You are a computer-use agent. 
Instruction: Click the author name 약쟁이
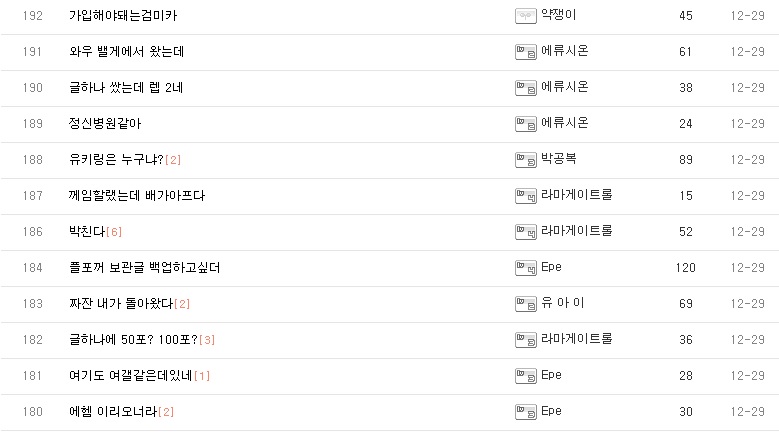click(558, 15)
